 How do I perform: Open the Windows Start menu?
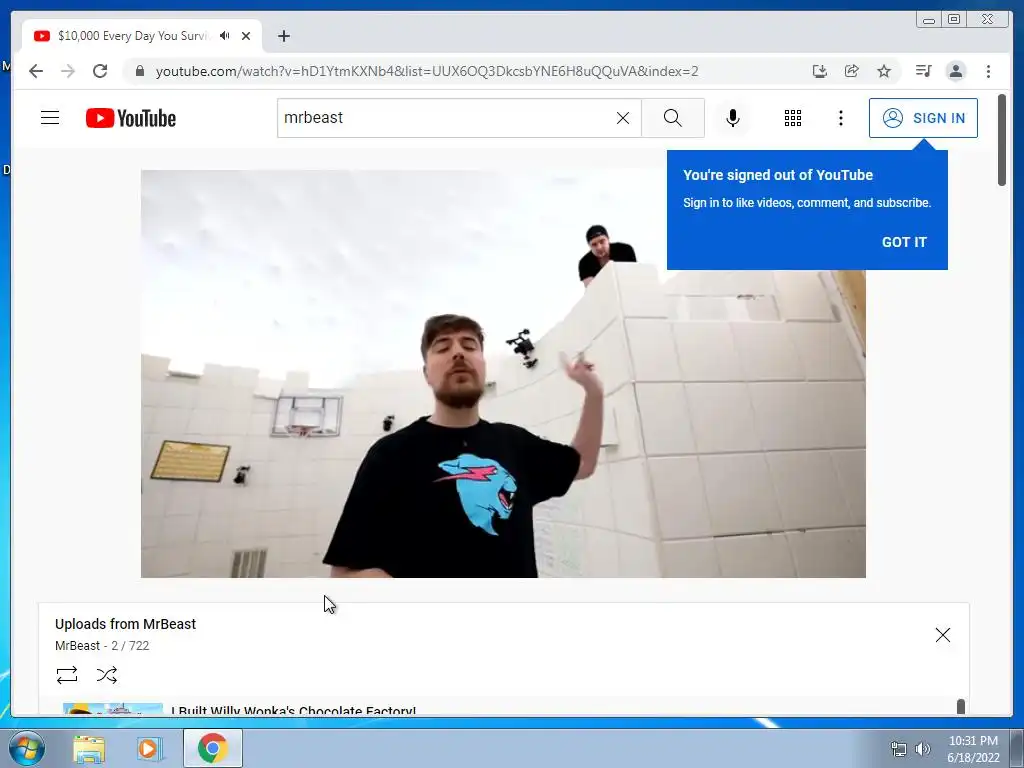(27, 748)
